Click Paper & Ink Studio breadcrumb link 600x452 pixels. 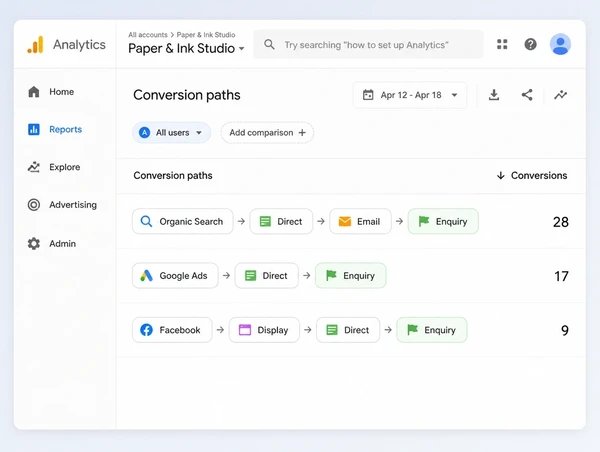(206, 35)
